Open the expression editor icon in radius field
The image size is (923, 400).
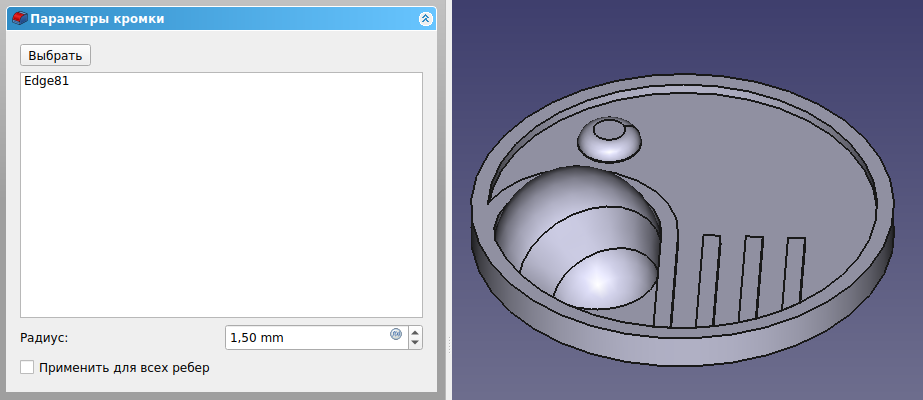click(396, 334)
